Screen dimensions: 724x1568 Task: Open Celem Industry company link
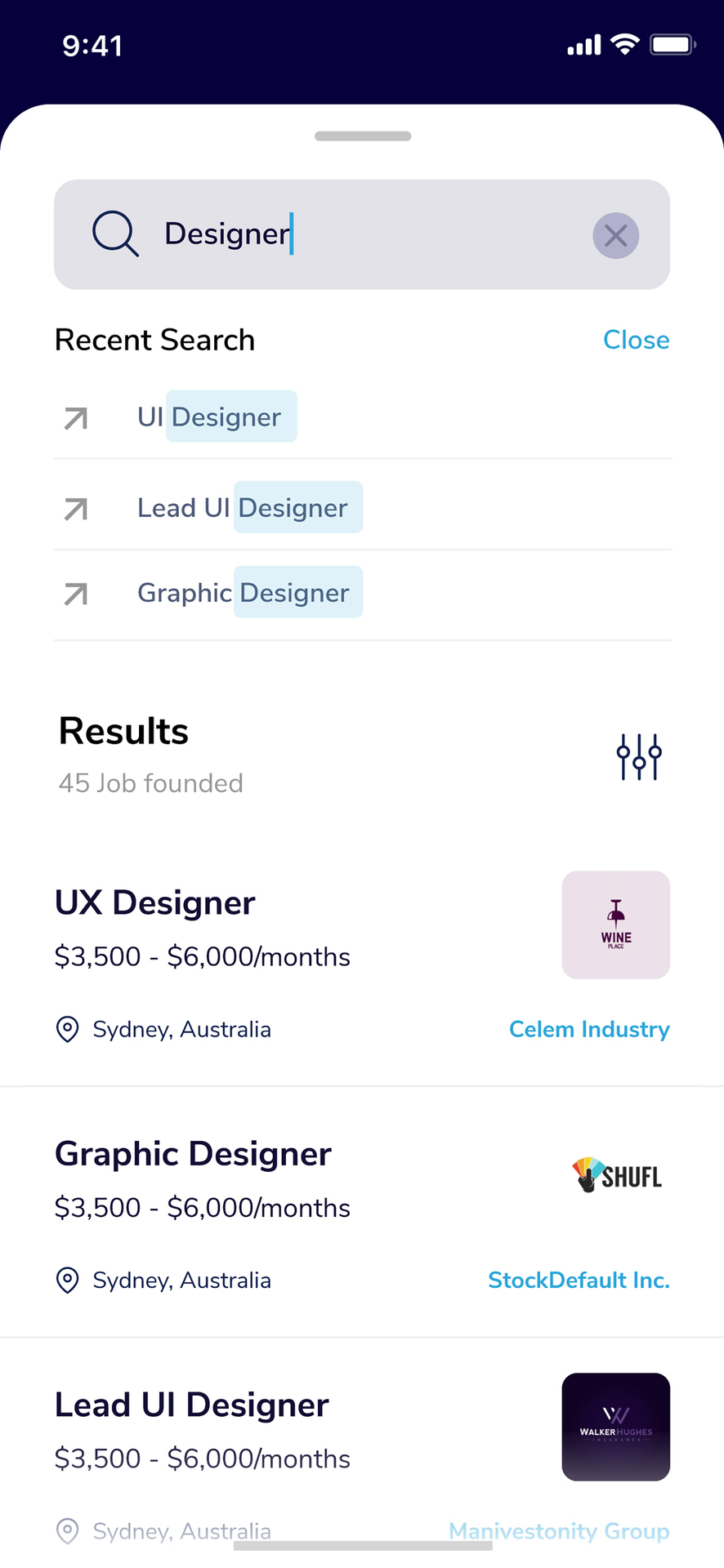pyautogui.click(x=589, y=1029)
